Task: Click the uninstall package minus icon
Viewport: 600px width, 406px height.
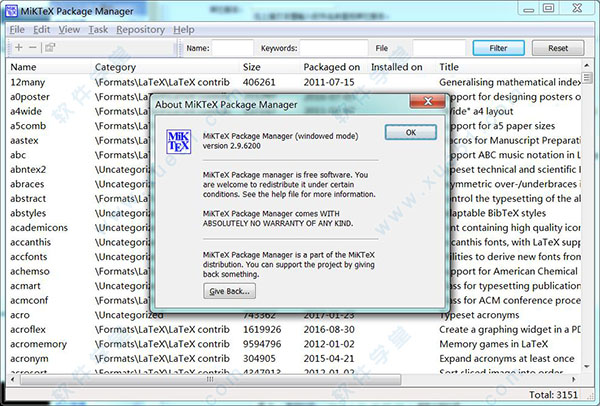Action: tap(33, 47)
